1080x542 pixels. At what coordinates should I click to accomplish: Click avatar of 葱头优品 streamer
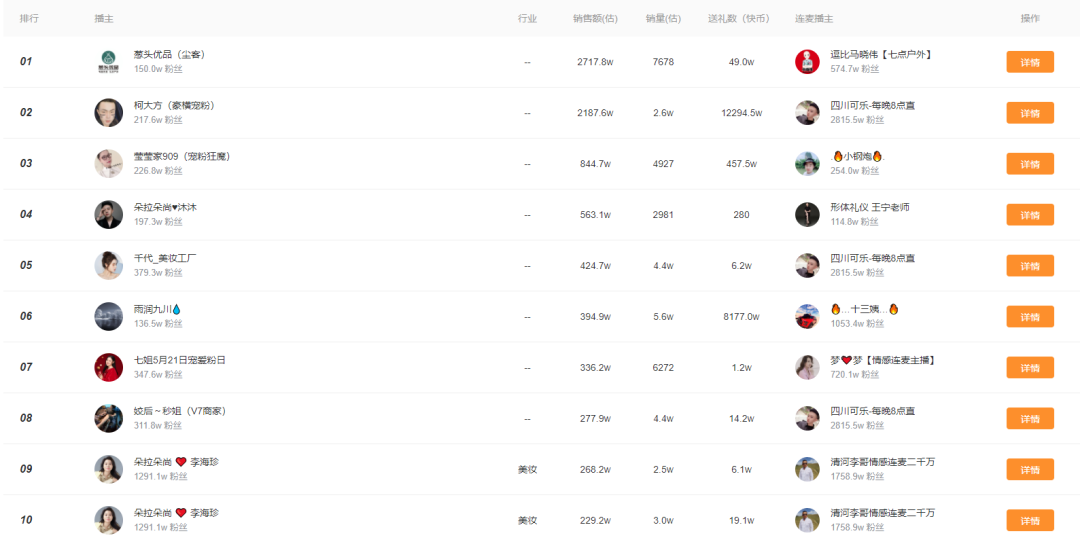pos(109,62)
